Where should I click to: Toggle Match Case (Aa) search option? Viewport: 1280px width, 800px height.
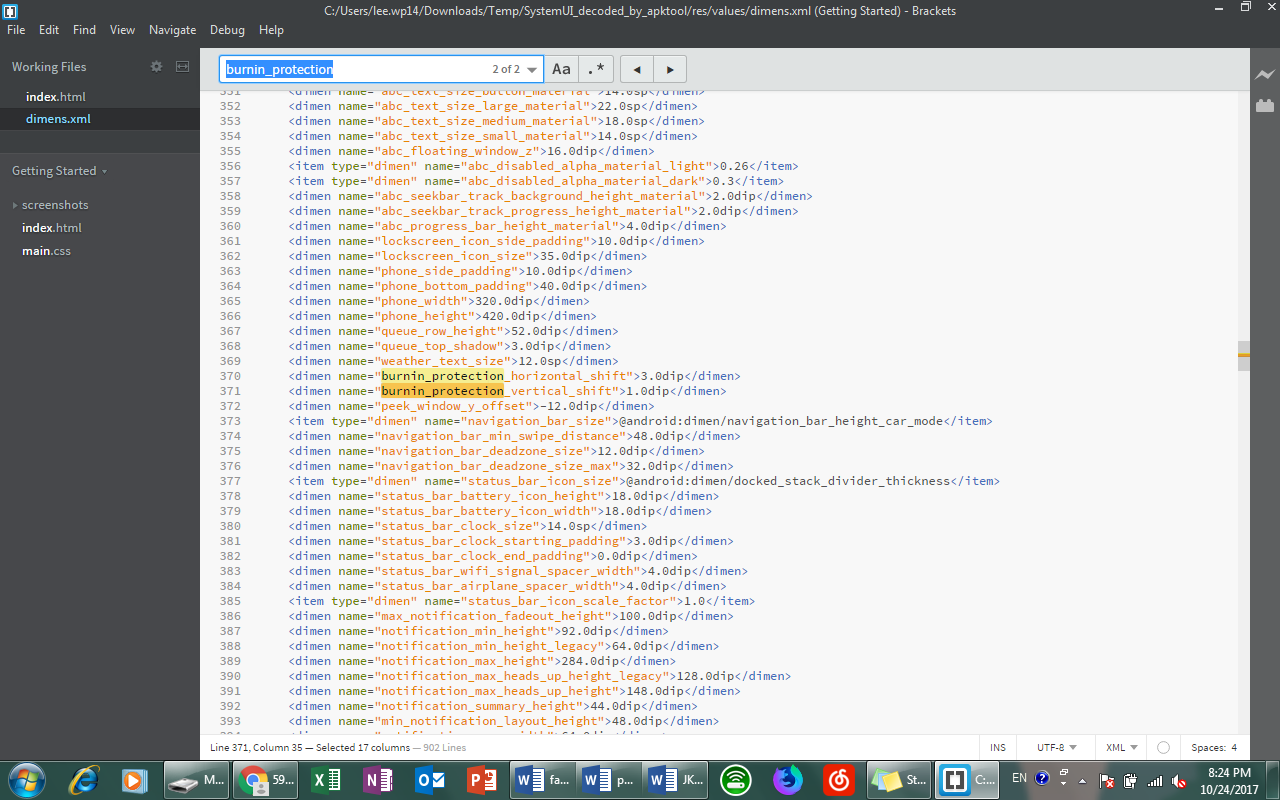562,69
